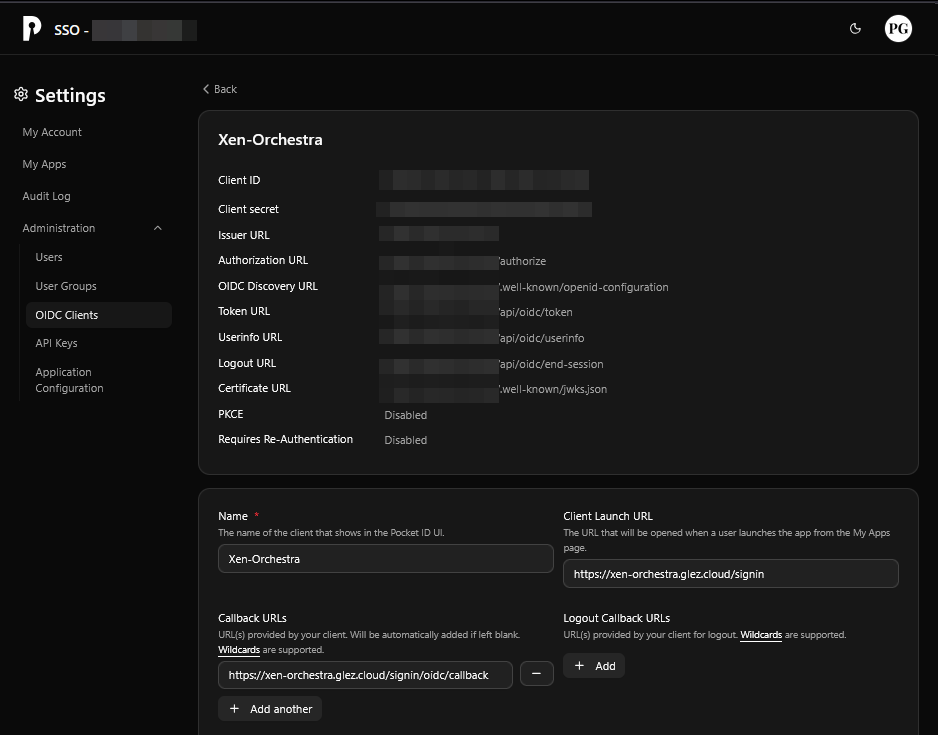Click Token URL api/oidc/token value
938x735 pixels.
476,312
